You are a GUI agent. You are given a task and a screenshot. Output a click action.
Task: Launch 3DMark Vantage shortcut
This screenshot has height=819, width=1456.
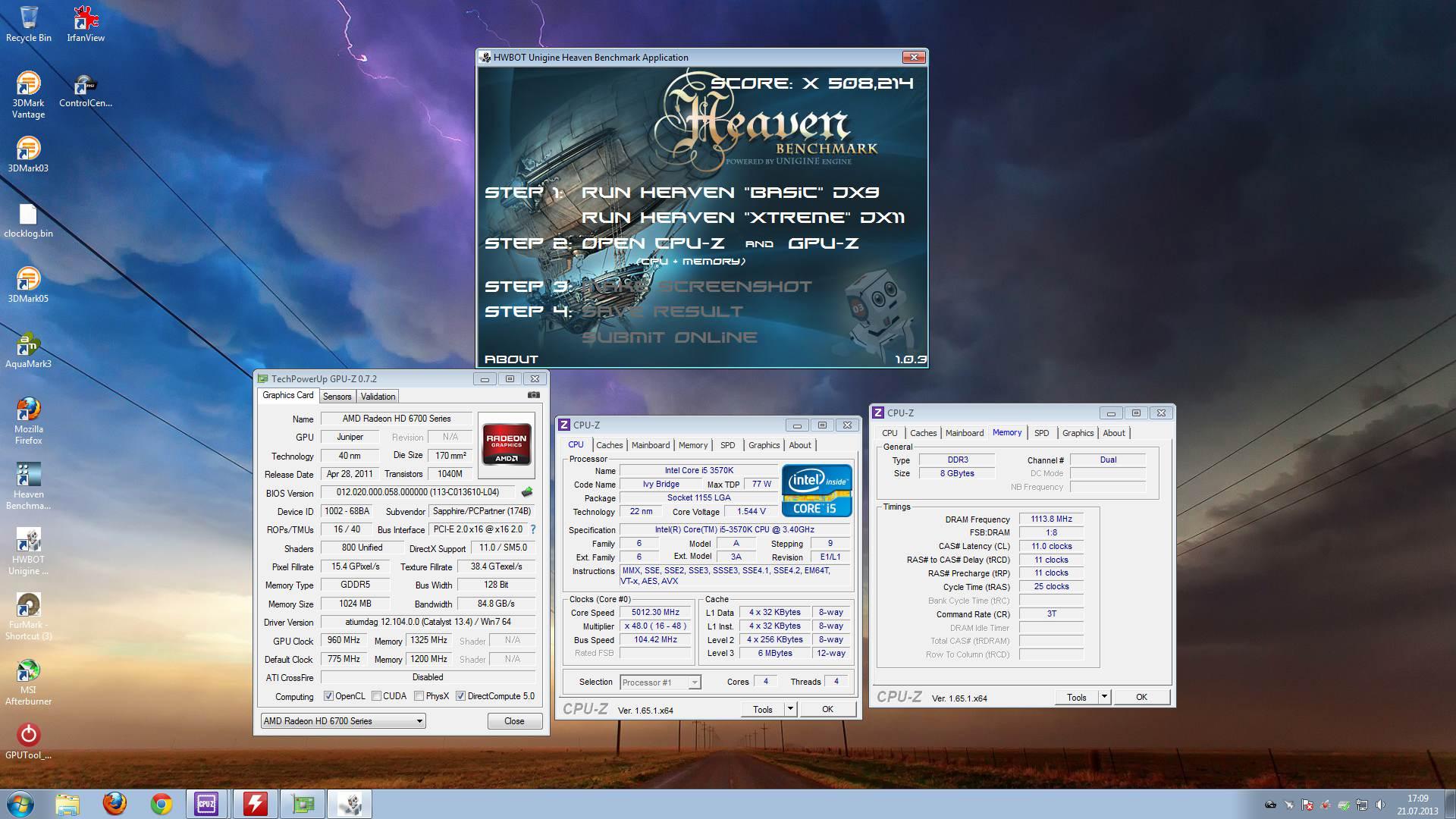[28, 95]
